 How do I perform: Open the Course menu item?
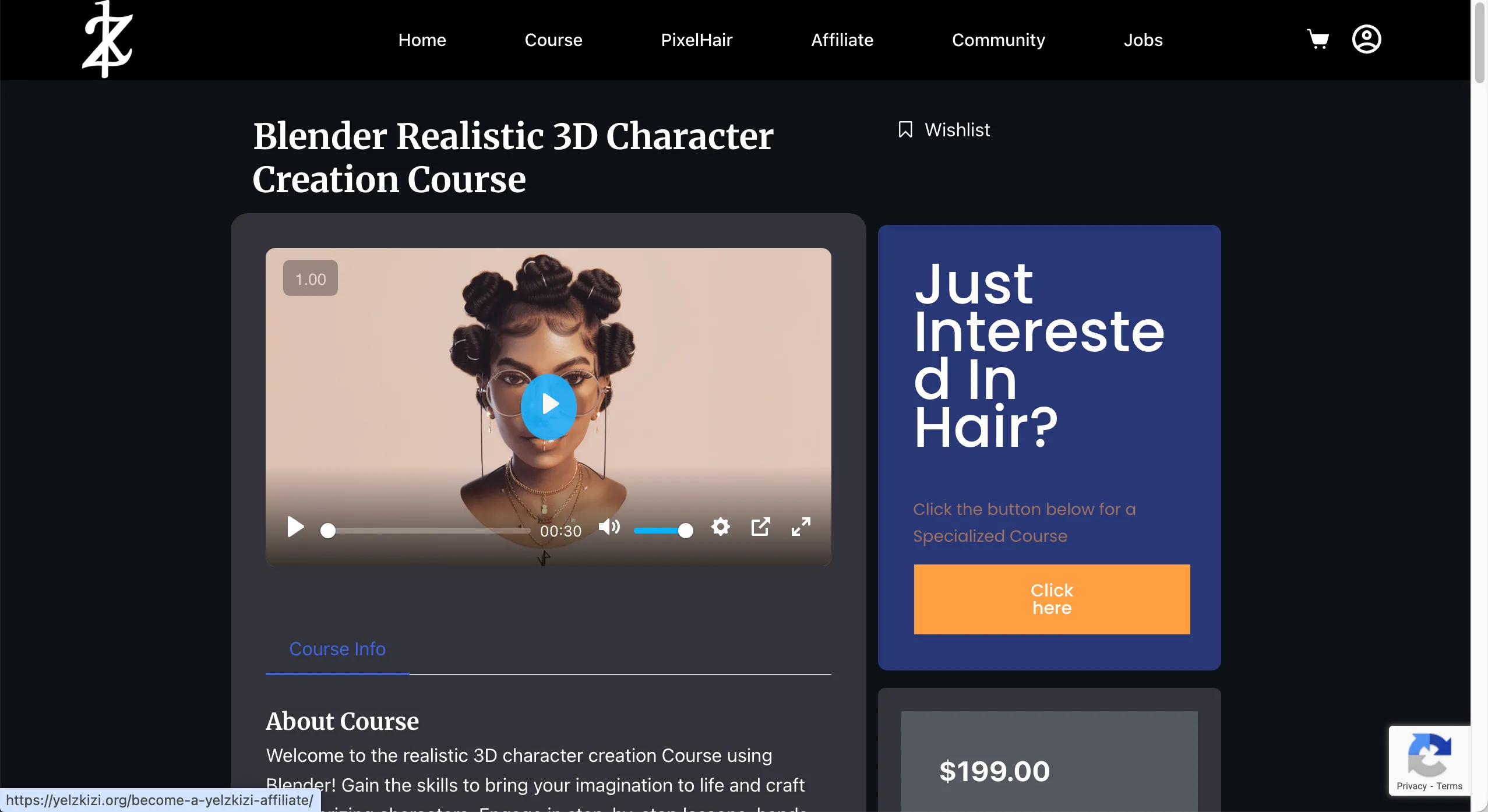(x=553, y=40)
